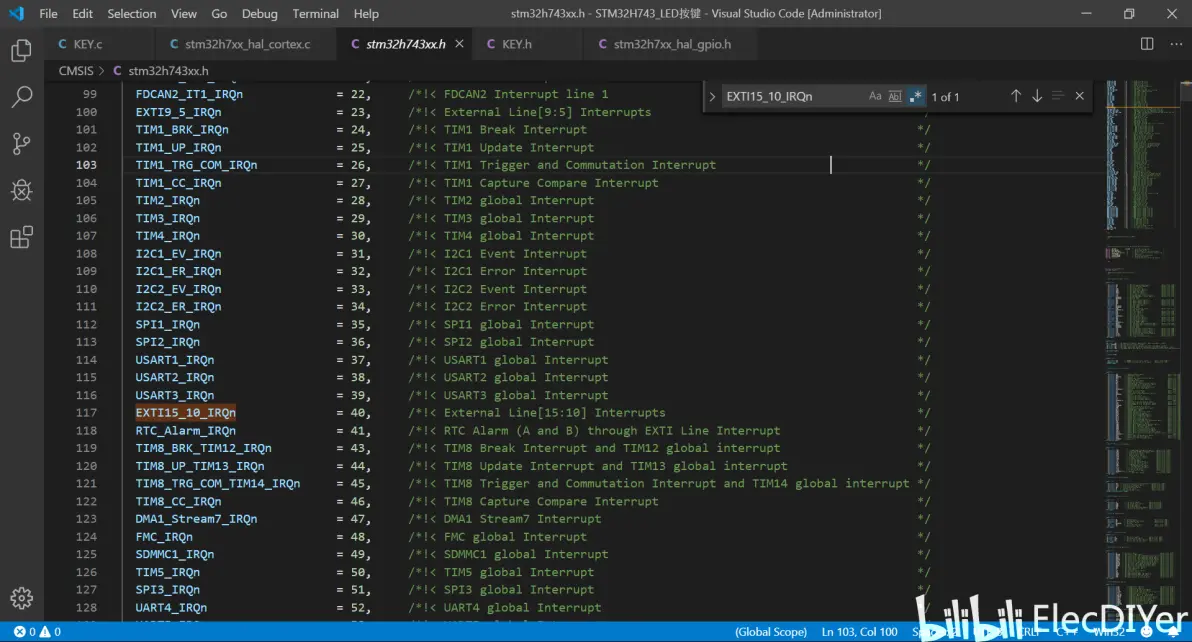Screen dimensions: 1192x642
Task: Open the Source Control view
Action: pos(21,144)
